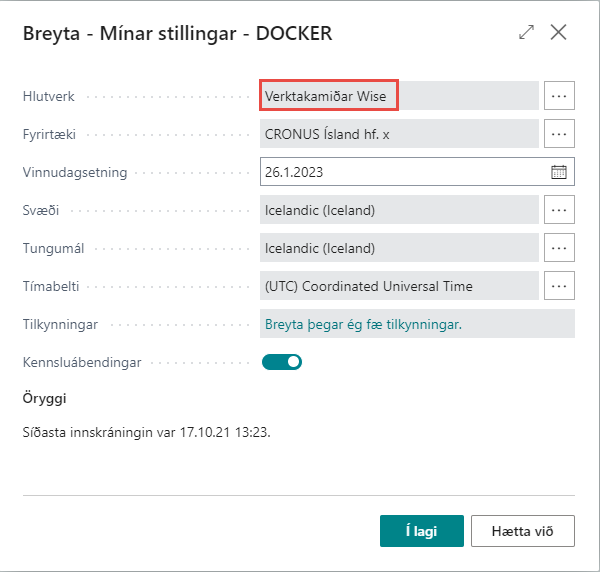
Task: Select the Svæði field with Icelandic (Iceland)
Action: click(x=398, y=210)
